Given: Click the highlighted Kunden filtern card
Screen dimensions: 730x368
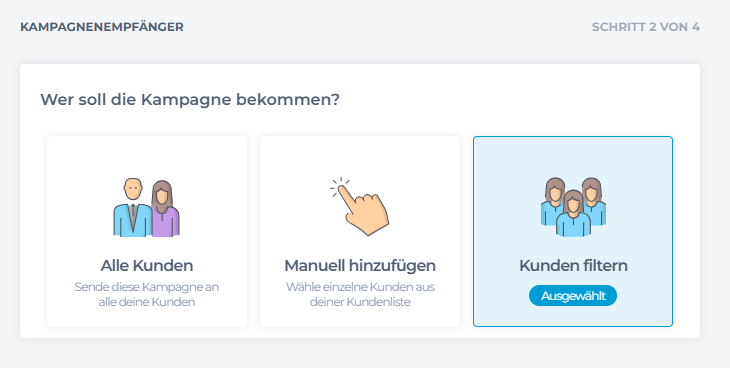Looking at the screenshot, I should pyautogui.click(x=573, y=232).
